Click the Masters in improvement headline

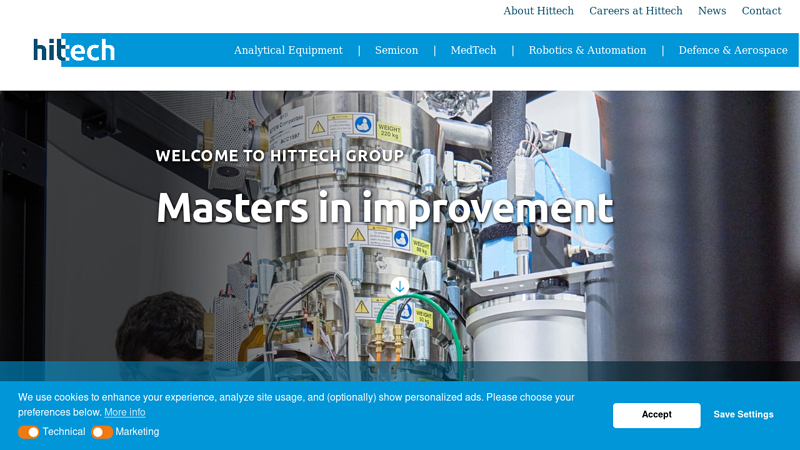tap(385, 208)
